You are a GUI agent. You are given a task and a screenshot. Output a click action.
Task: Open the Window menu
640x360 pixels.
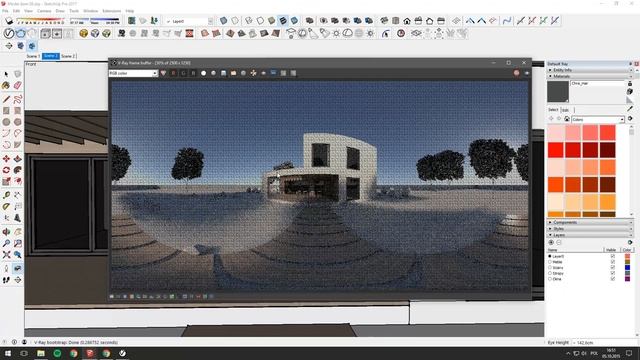click(90, 11)
